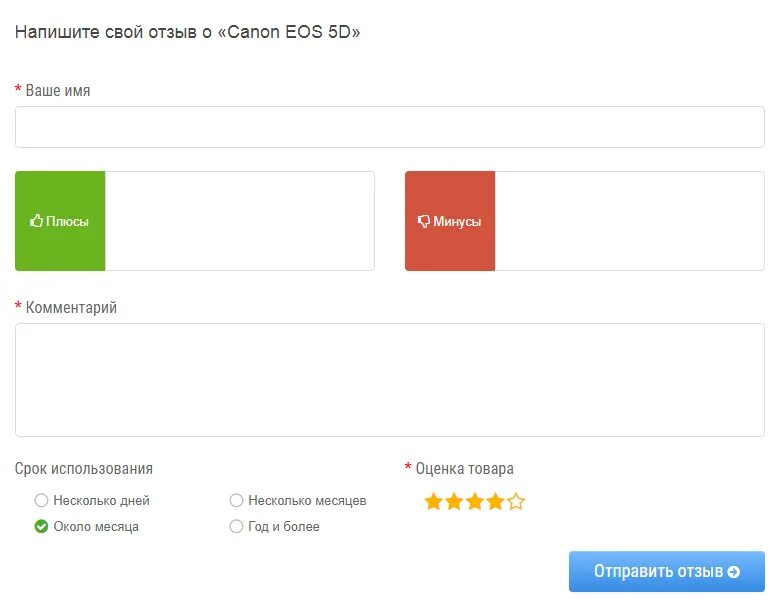The image size is (780, 611).
Task: Set rating to three stars
Action: pyautogui.click(x=474, y=502)
